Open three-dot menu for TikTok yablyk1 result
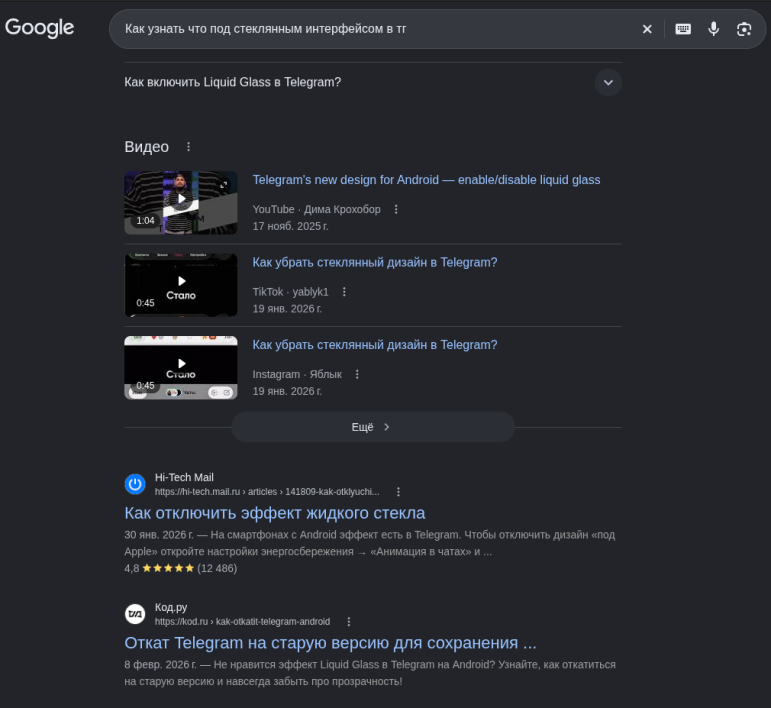Viewport: 771px width, 708px height. [344, 292]
